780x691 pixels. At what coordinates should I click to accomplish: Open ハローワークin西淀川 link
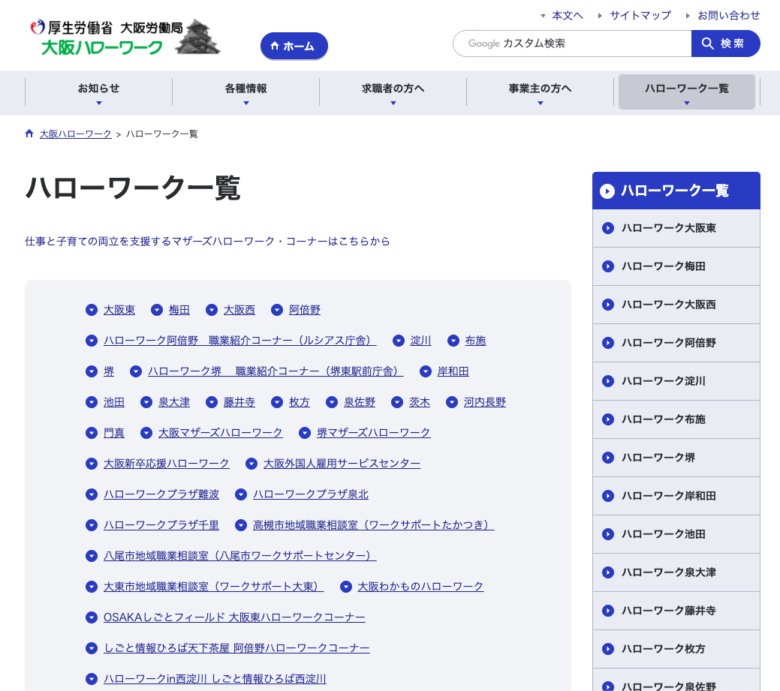[x=215, y=679]
